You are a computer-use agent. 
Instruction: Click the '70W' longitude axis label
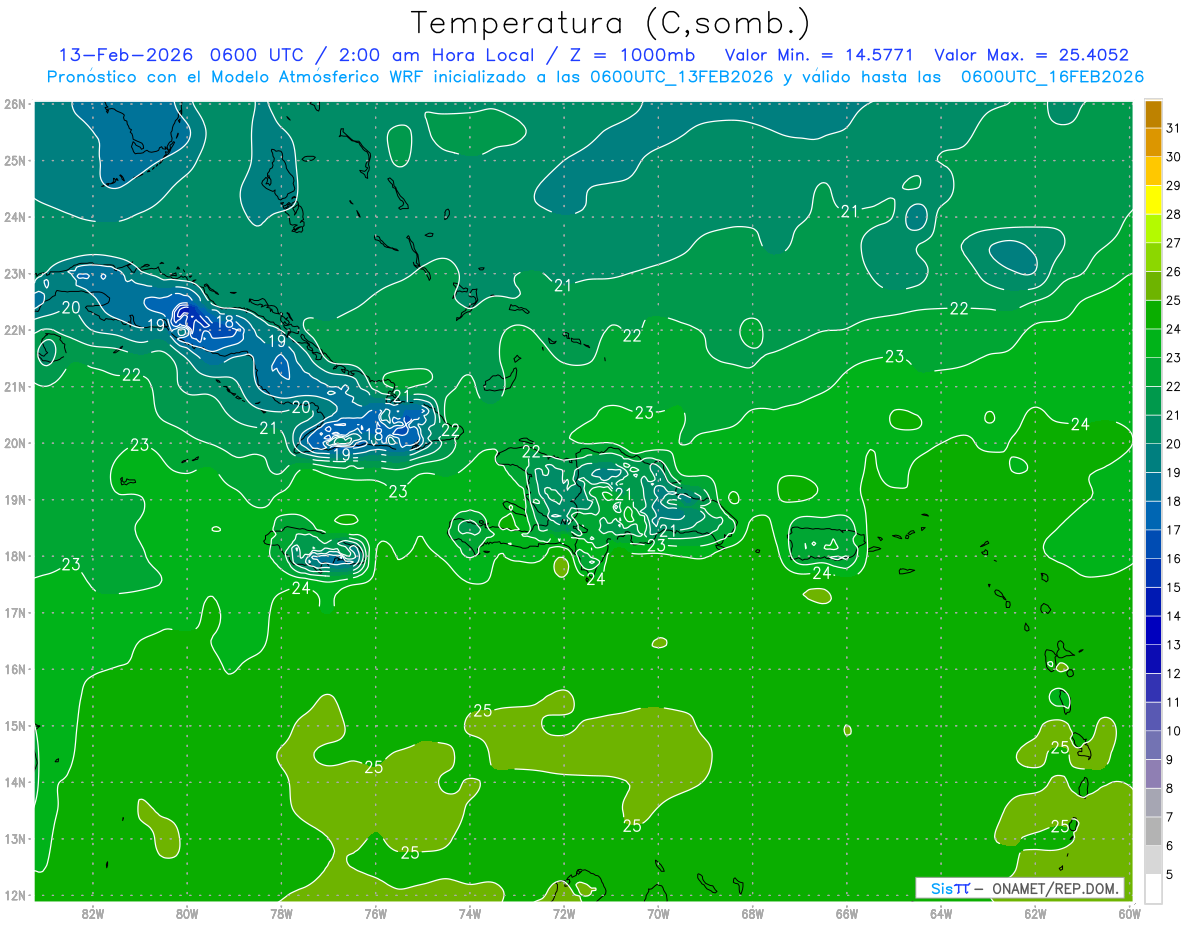[658, 912]
